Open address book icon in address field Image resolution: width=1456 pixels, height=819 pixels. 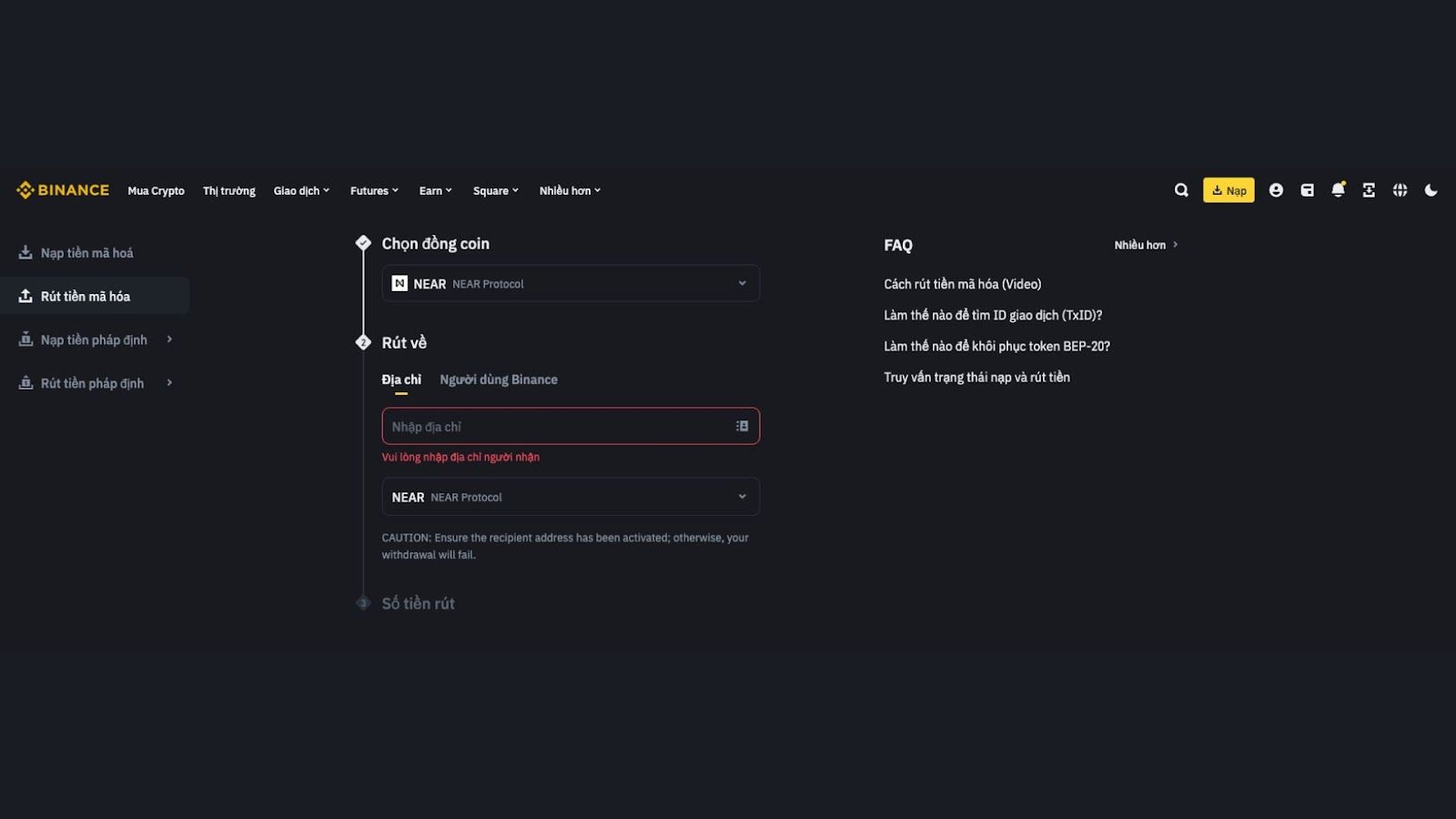(x=742, y=426)
